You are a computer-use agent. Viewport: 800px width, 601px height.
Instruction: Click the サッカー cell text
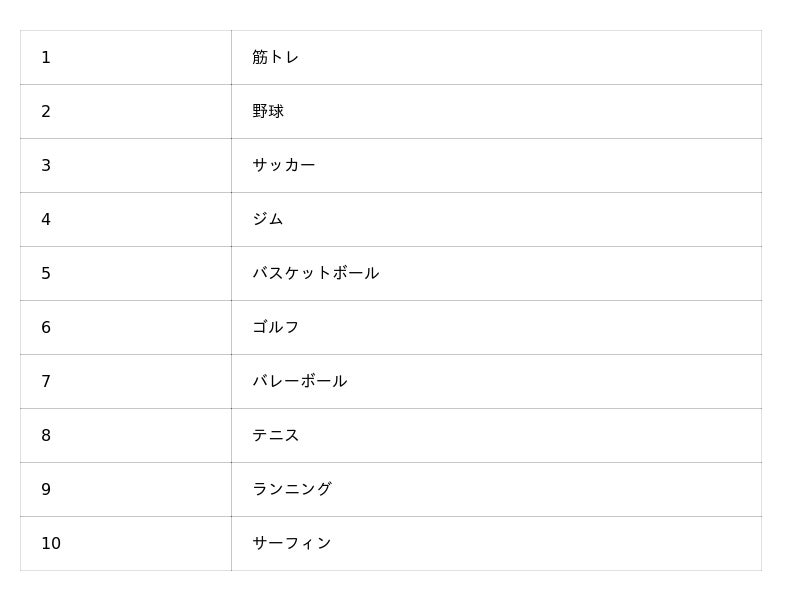(x=284, y=166)
